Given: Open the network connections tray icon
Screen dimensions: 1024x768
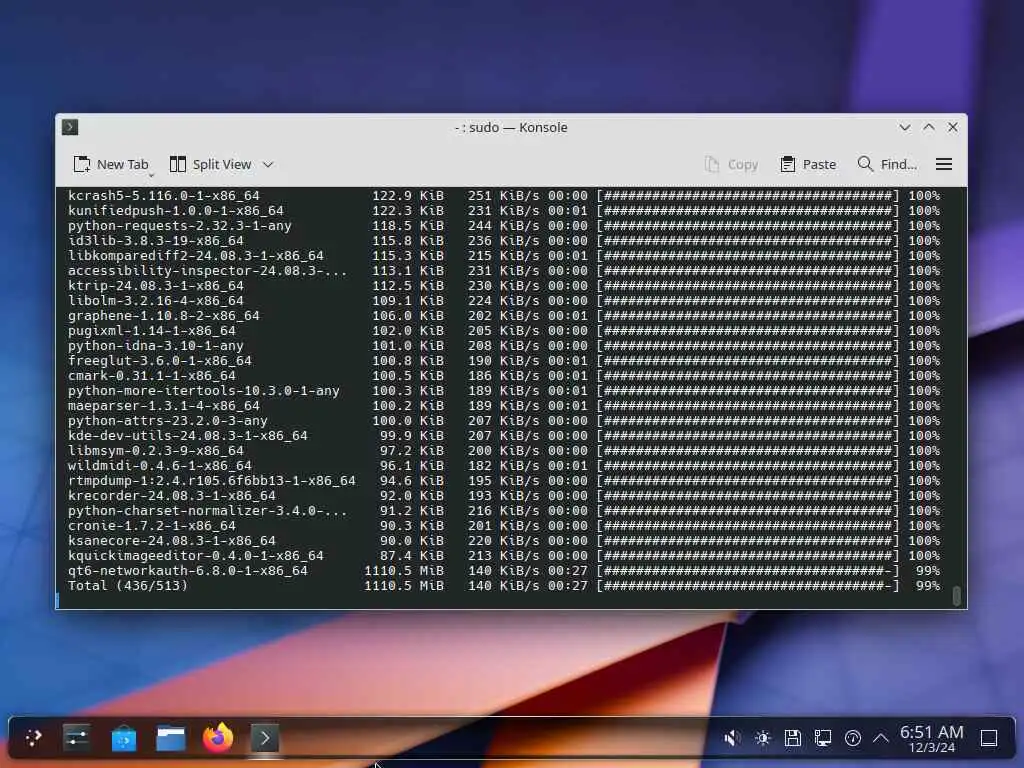Looking at the screenshot, I should [823, 738].
